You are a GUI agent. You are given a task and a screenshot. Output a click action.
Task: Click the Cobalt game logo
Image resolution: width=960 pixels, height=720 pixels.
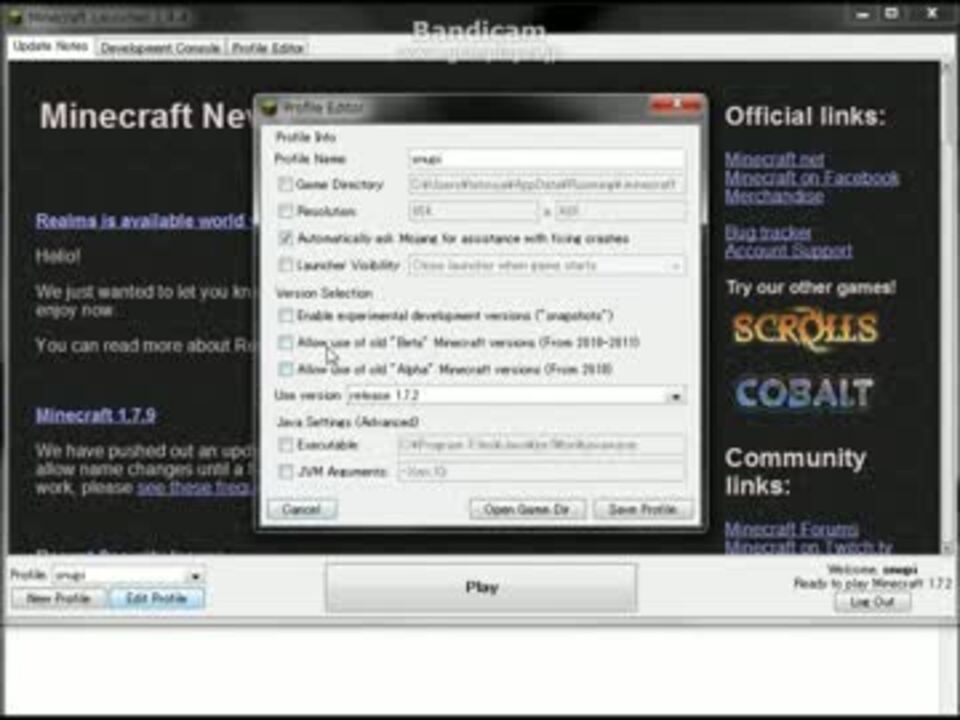pyautogui.click(x=804, y=393)
